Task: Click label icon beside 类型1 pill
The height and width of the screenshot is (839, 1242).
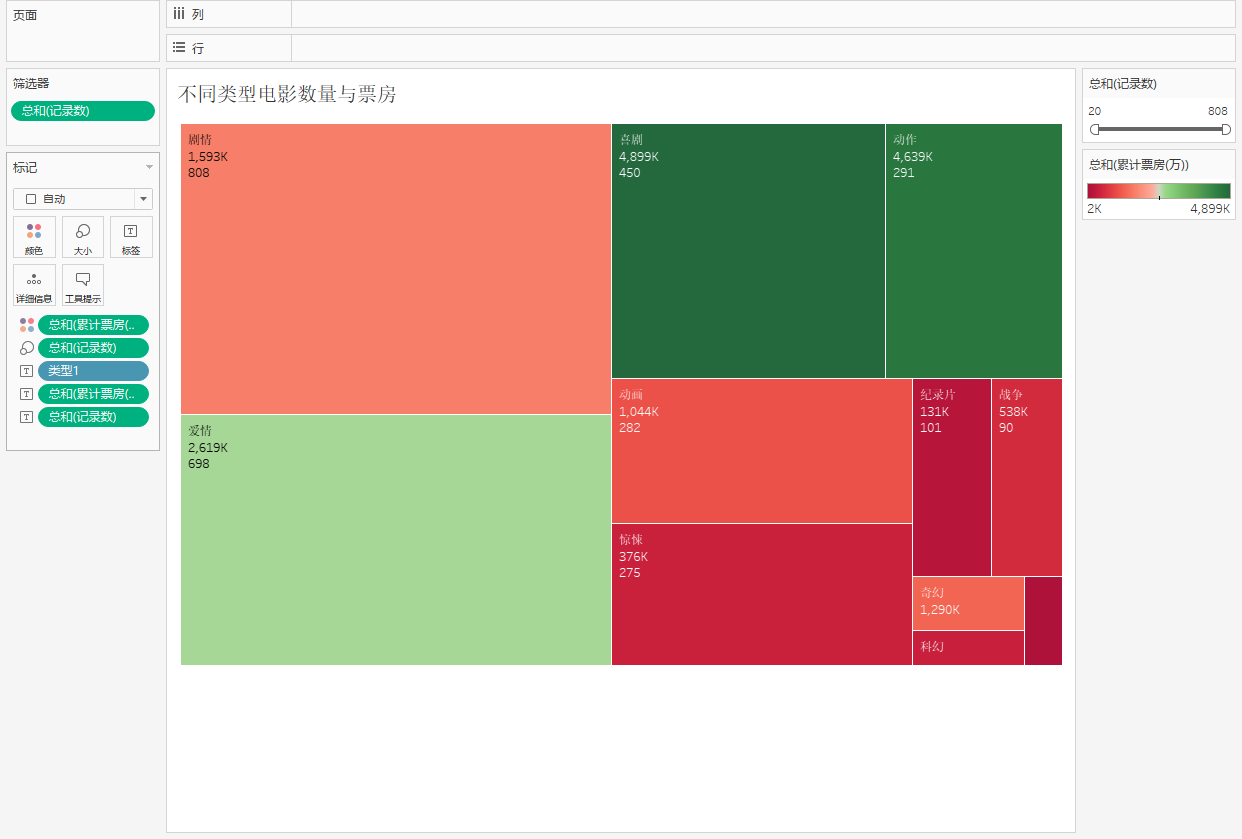Action: point(27,371)
